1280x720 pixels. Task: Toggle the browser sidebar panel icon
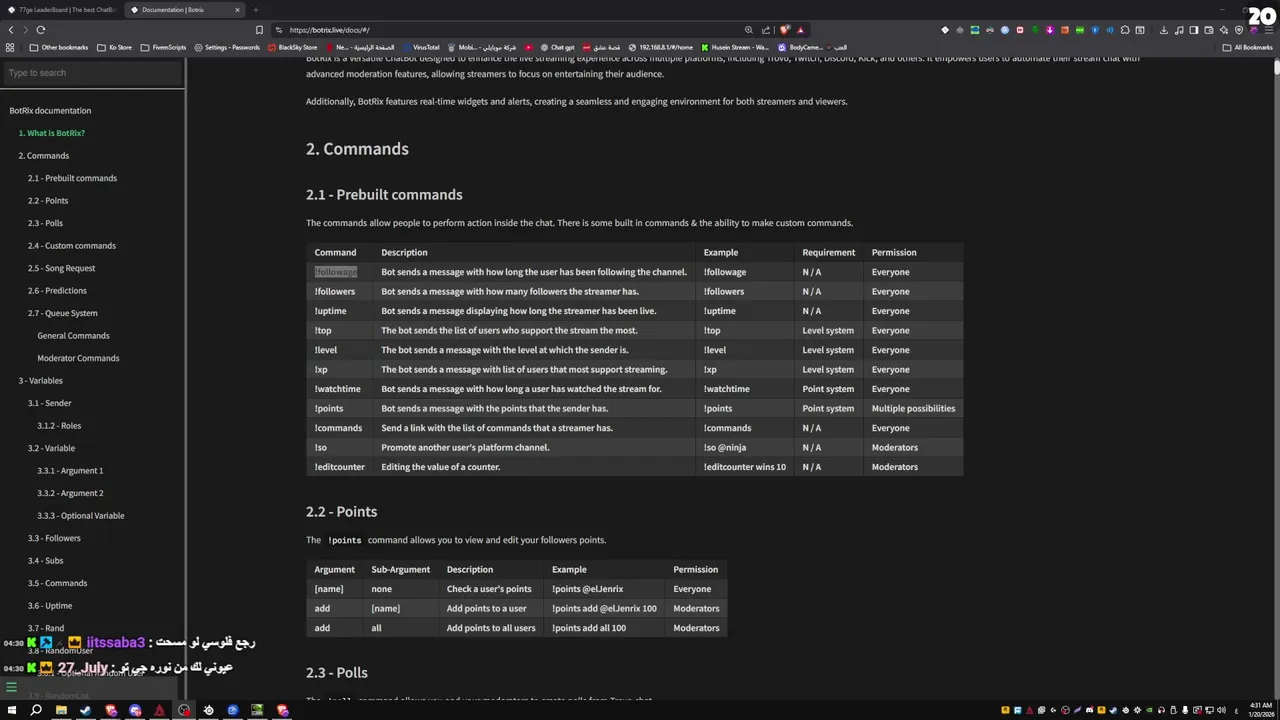tap(1194, 30)
